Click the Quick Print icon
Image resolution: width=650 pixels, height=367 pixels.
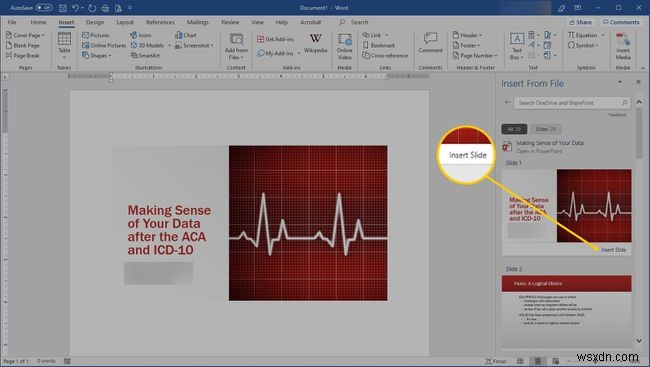coord(105,8)
